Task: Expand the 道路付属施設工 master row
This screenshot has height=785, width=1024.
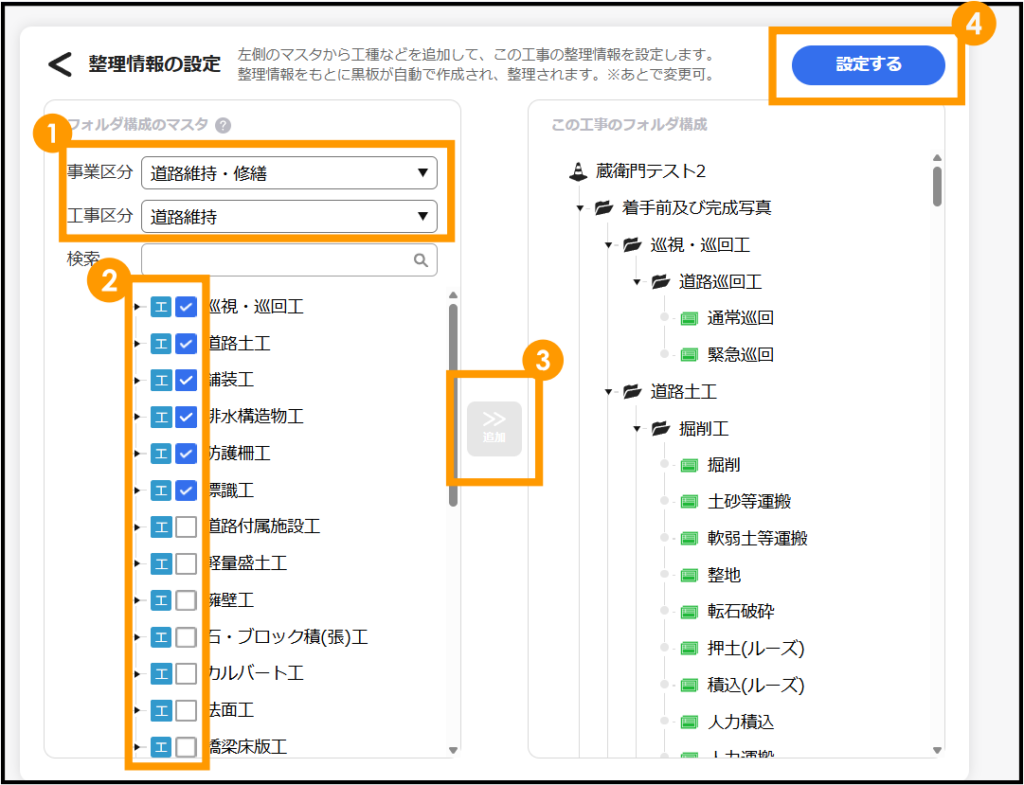Action: (x=137, y=526)
